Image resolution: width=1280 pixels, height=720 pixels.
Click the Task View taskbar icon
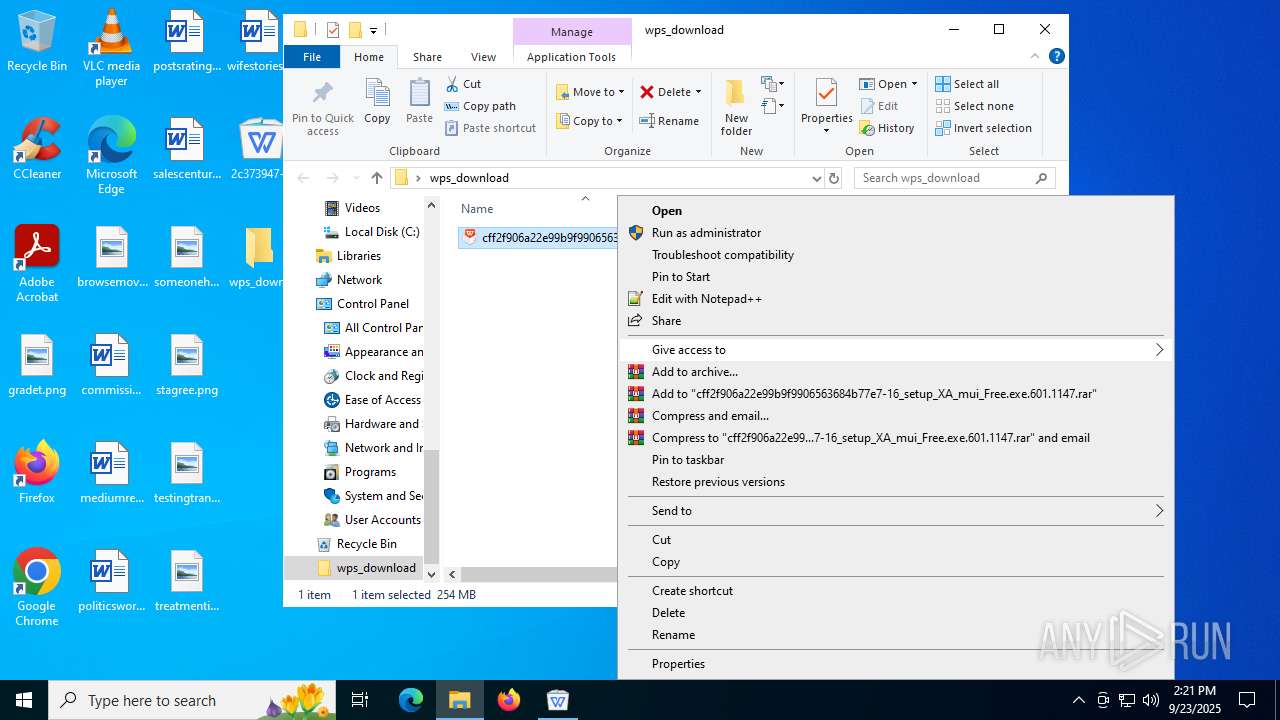click(360, 700)
